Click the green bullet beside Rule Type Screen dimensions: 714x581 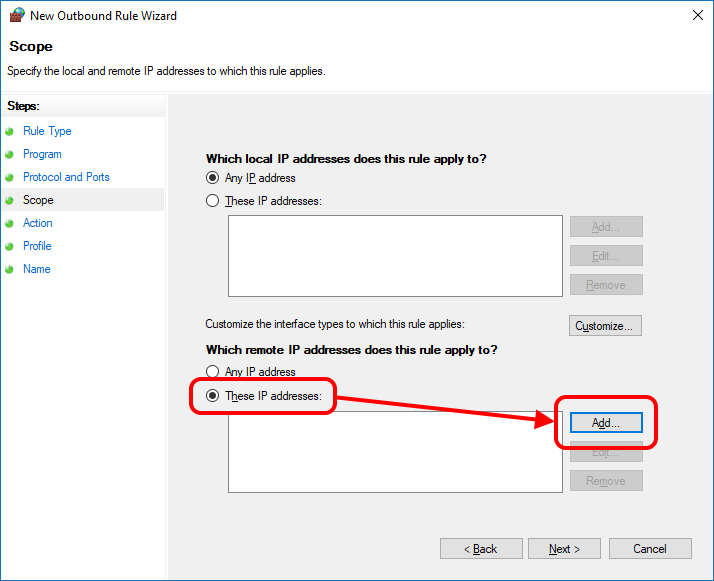10,131
